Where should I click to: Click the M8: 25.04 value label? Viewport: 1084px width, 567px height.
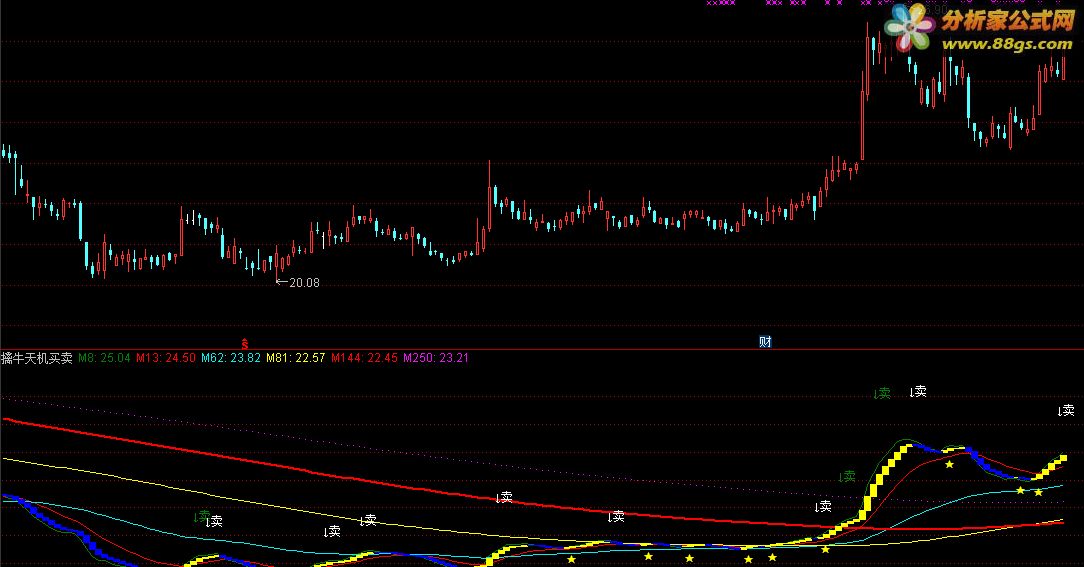click(104, 358)
